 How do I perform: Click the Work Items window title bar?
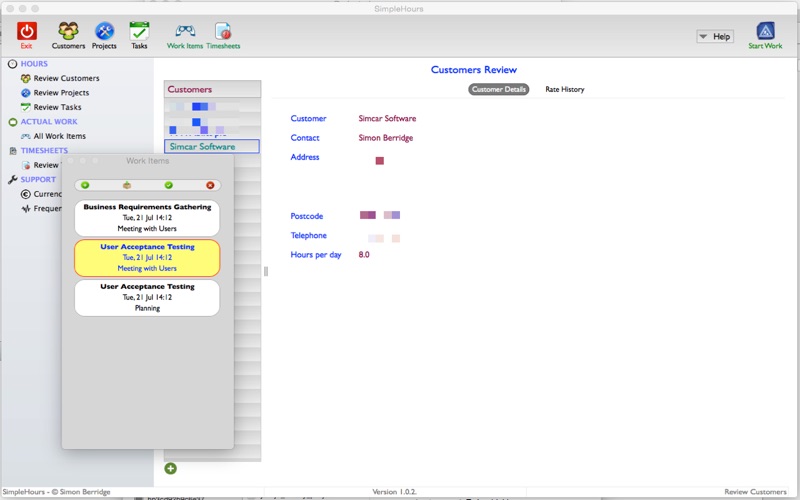click(147, 161)
